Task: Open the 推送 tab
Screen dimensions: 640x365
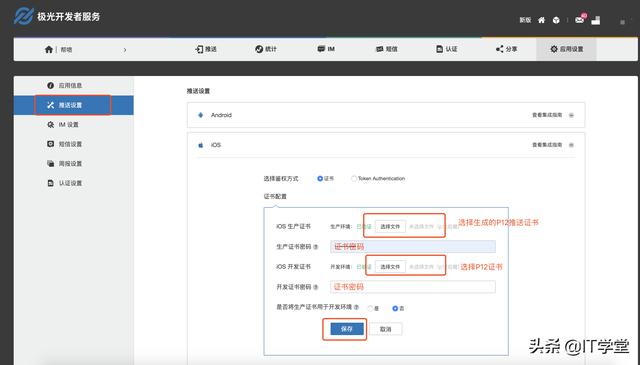Action: point(206,49)
